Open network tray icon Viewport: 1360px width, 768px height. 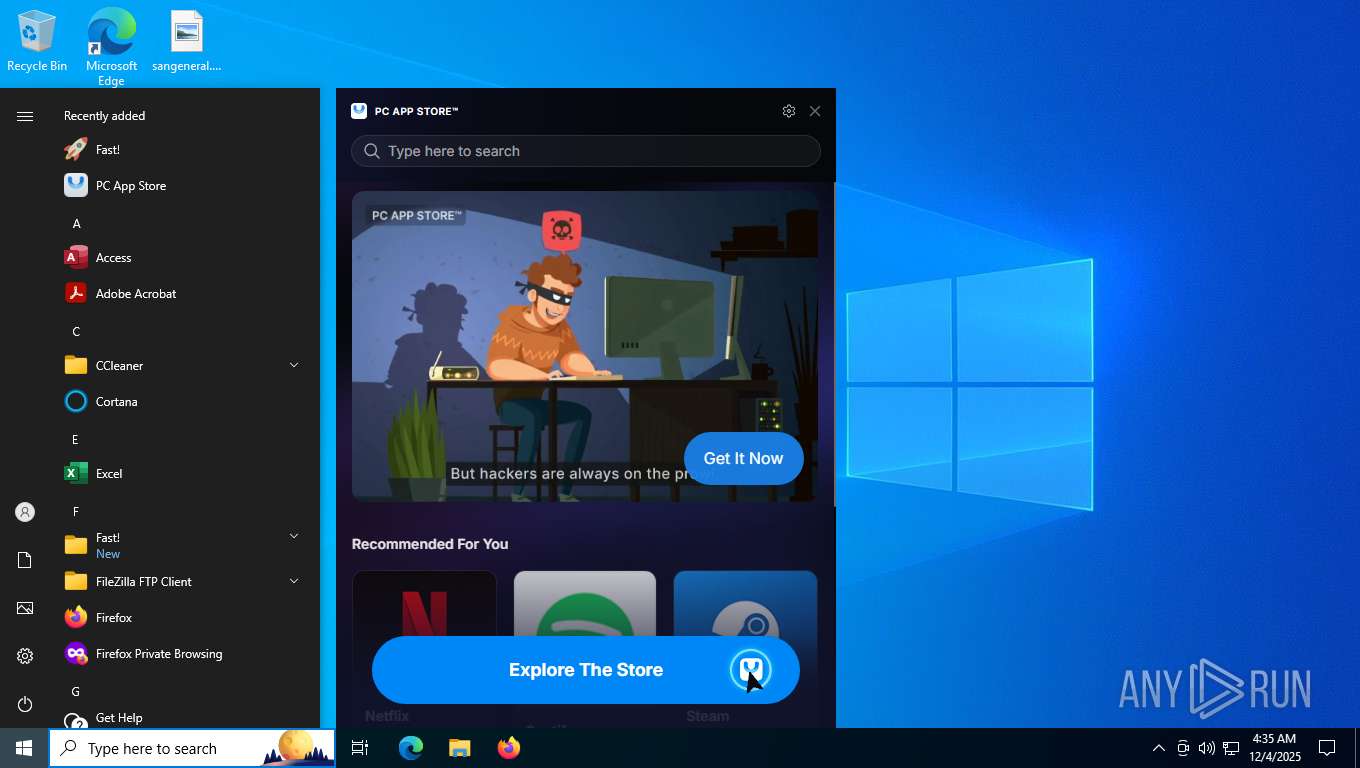1231,748
